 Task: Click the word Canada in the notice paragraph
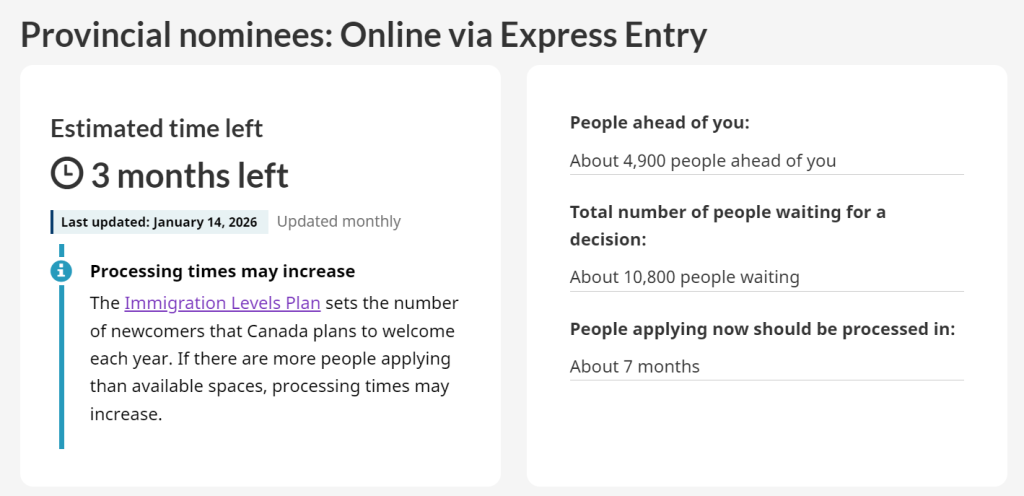click(283, 331)
